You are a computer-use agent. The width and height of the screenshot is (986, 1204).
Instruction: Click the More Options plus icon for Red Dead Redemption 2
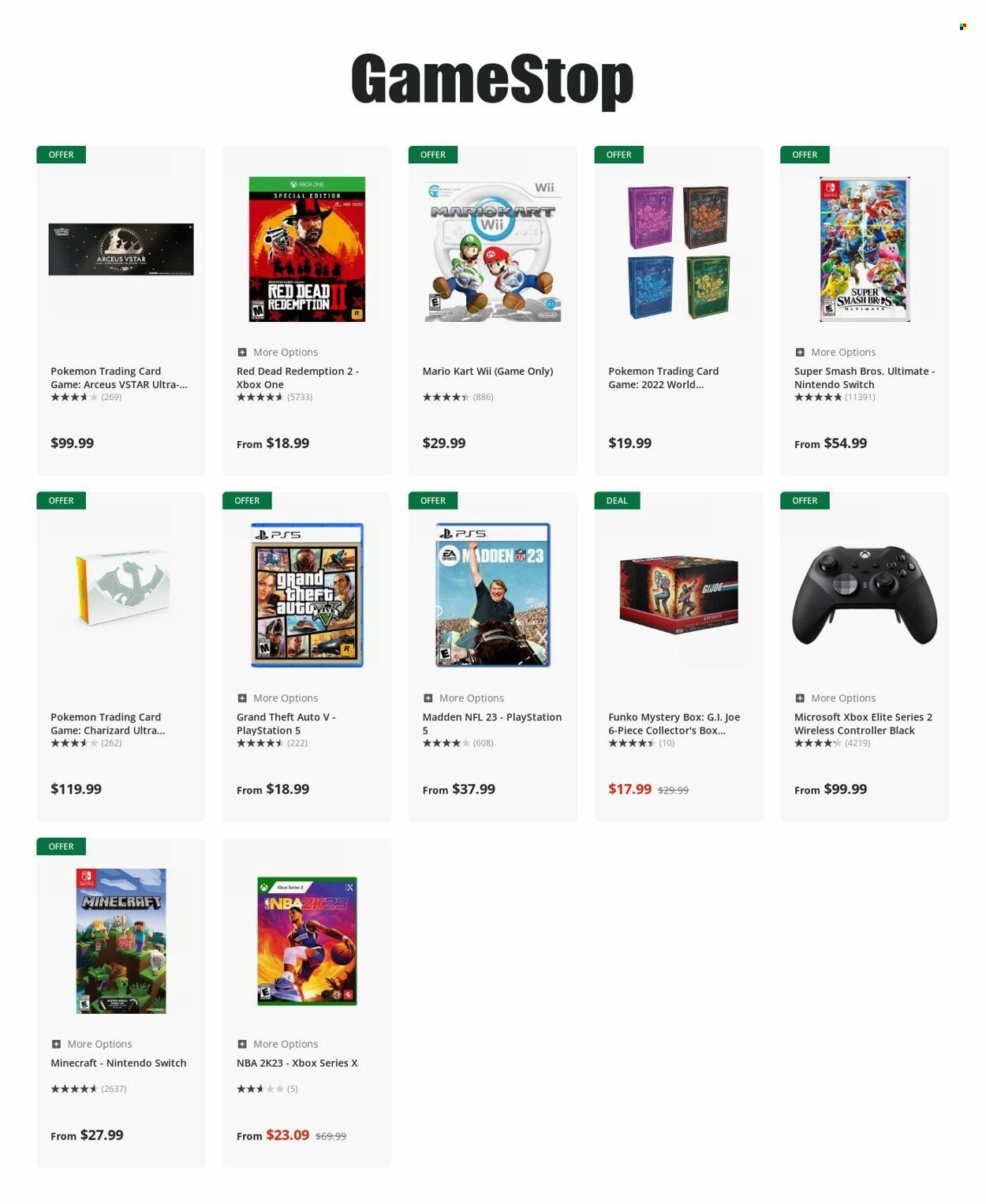(x=242, y=353)
